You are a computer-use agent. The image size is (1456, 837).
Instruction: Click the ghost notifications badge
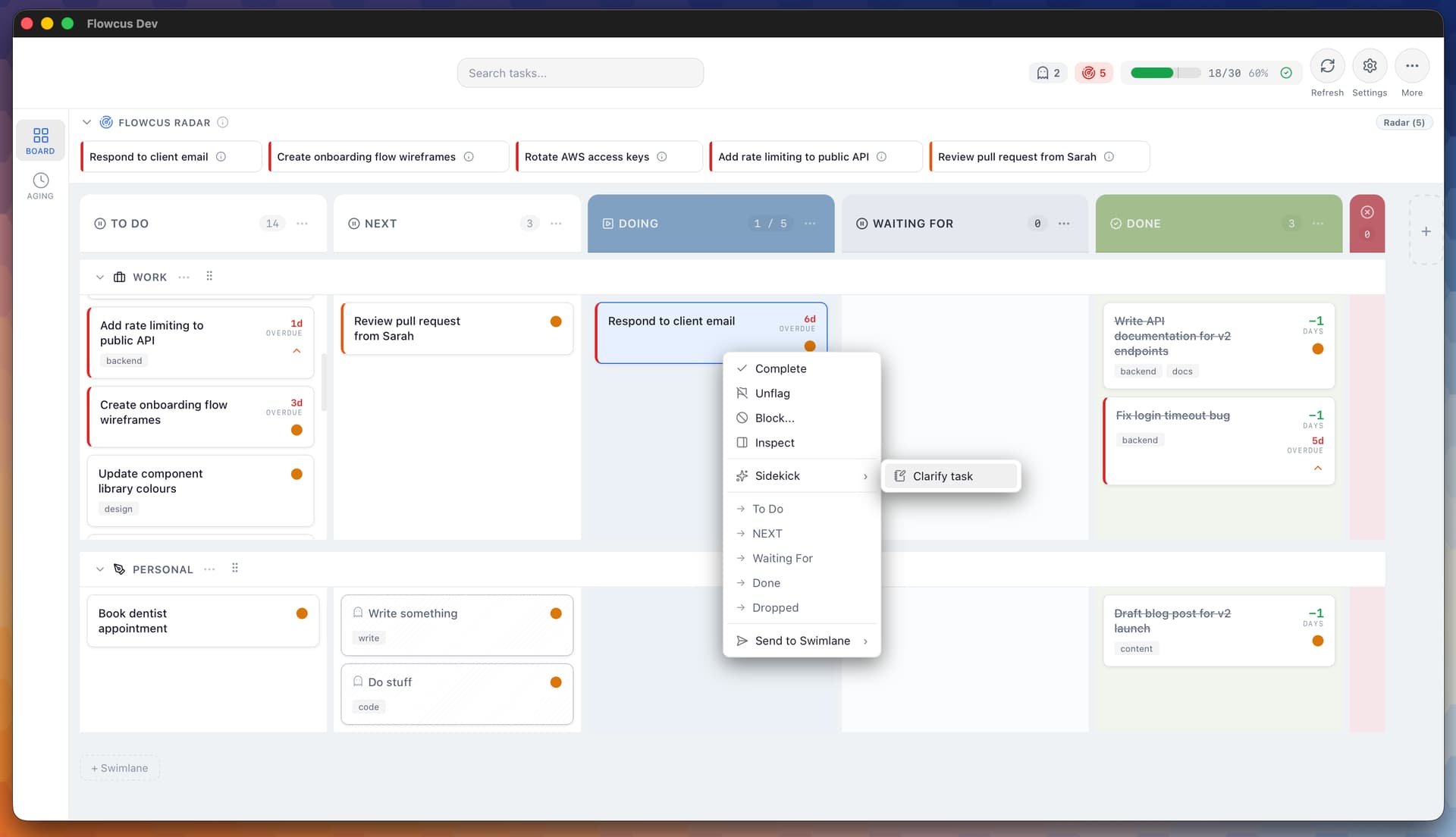pyautogui.click(x=1048, y=73)
